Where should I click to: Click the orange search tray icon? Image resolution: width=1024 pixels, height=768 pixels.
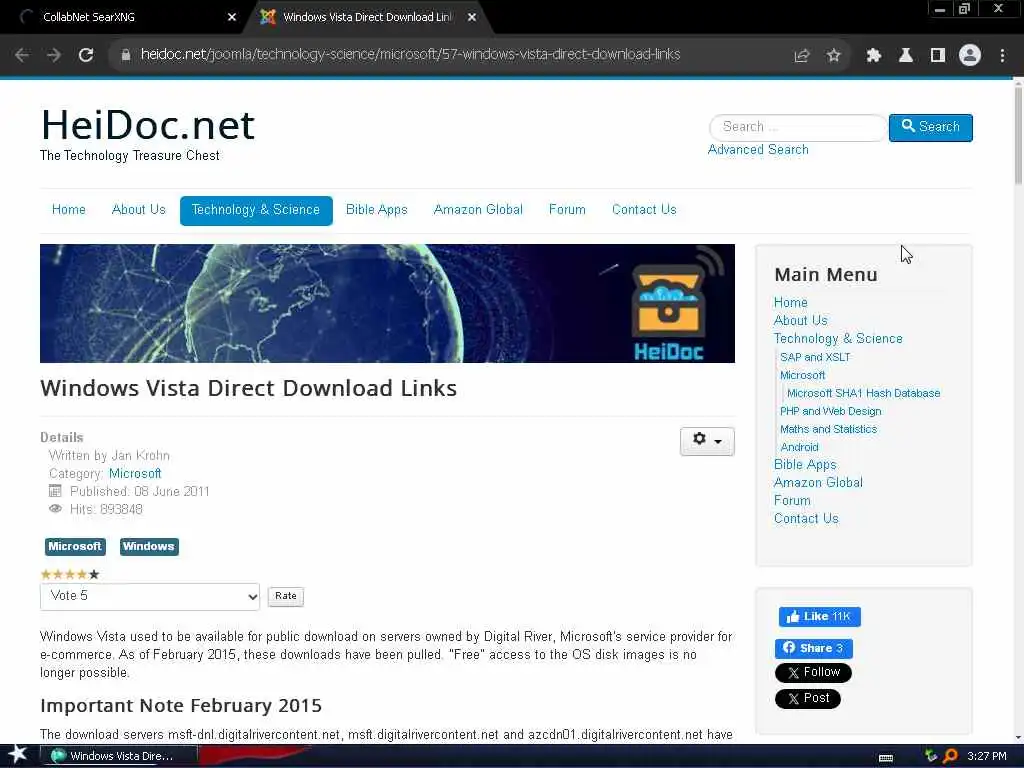pos(950,756)
